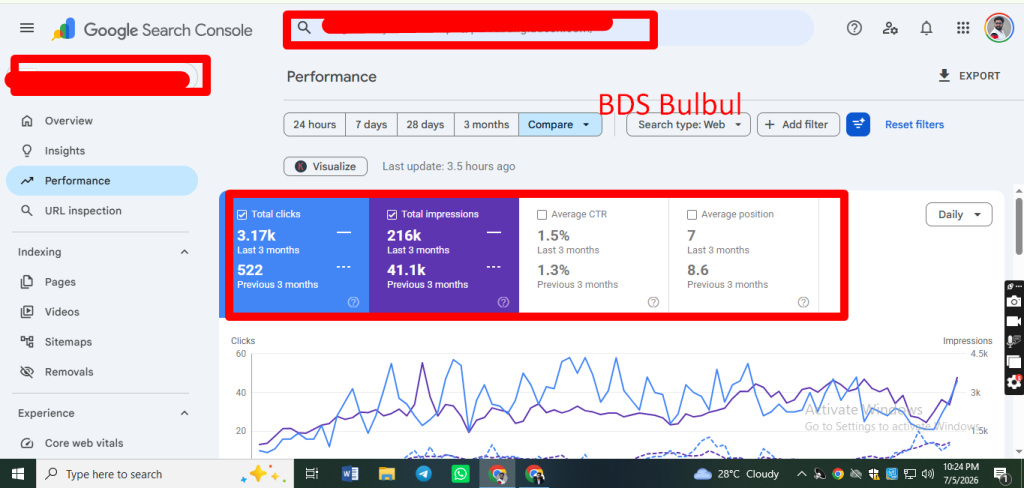Viewport: 1024px width, 488px height.
Task: Click the page's vertical scrollbar
Action: click(x=1019, y=226)
